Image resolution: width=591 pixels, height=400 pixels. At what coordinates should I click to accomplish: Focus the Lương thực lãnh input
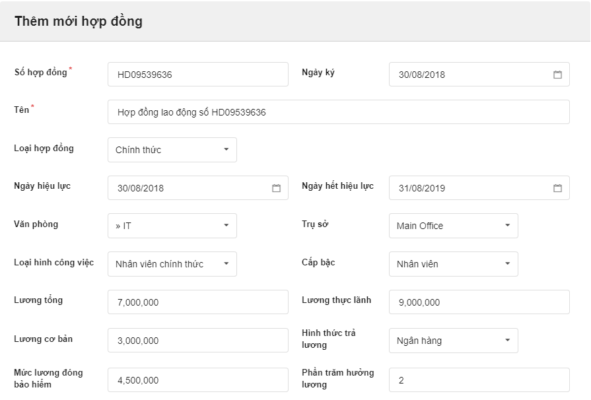click(x=479, y=302)
